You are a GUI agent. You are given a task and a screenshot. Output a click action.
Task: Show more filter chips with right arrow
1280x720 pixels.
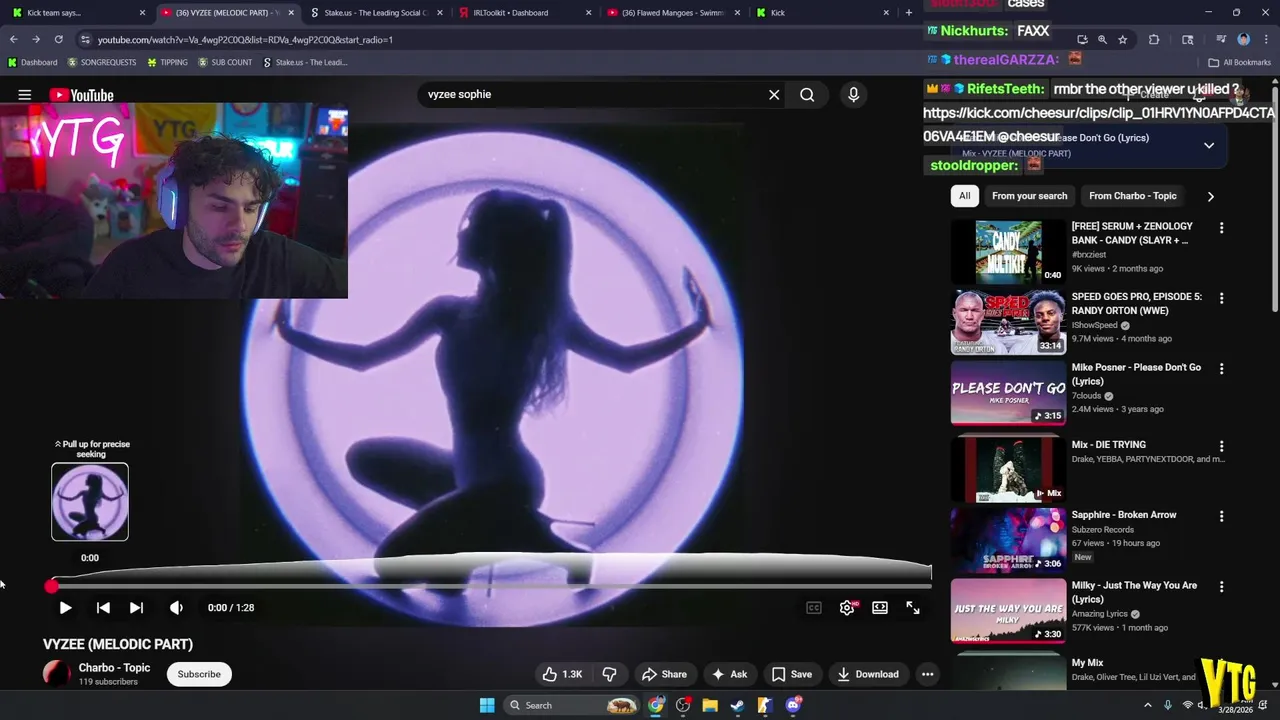tap(1210, 196)
